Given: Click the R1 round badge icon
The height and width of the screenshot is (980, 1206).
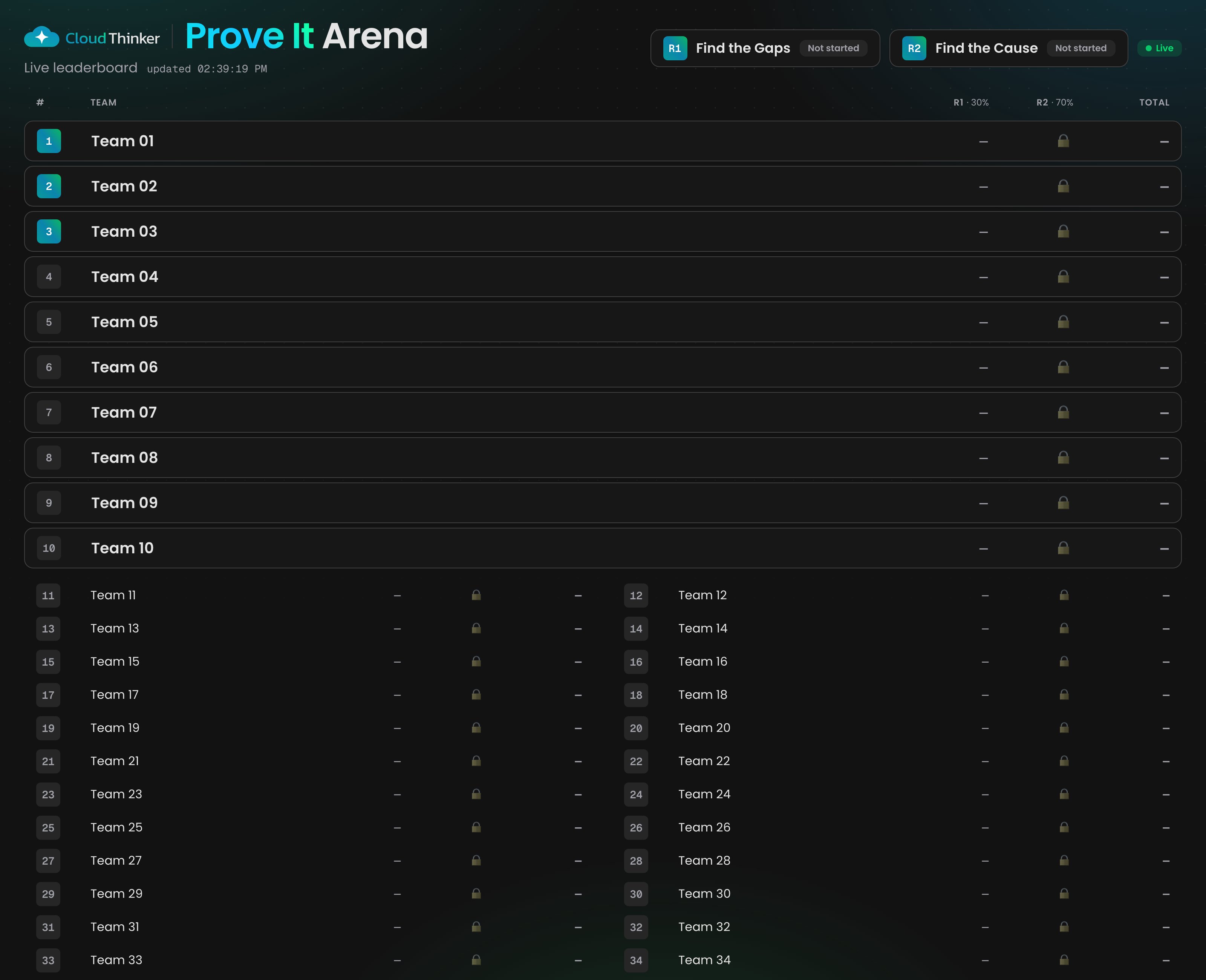Looking at the screenshot, I should tap(675, 48).
